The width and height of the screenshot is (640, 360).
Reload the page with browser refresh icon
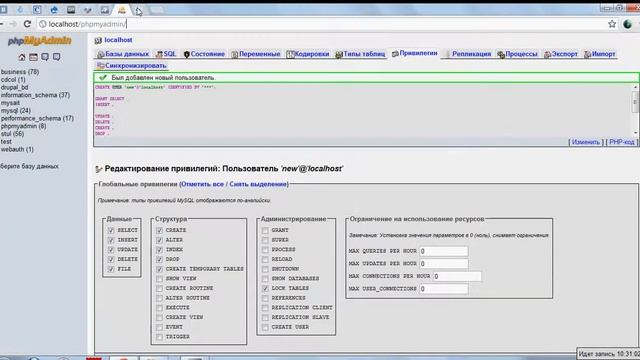pos(27,24)
